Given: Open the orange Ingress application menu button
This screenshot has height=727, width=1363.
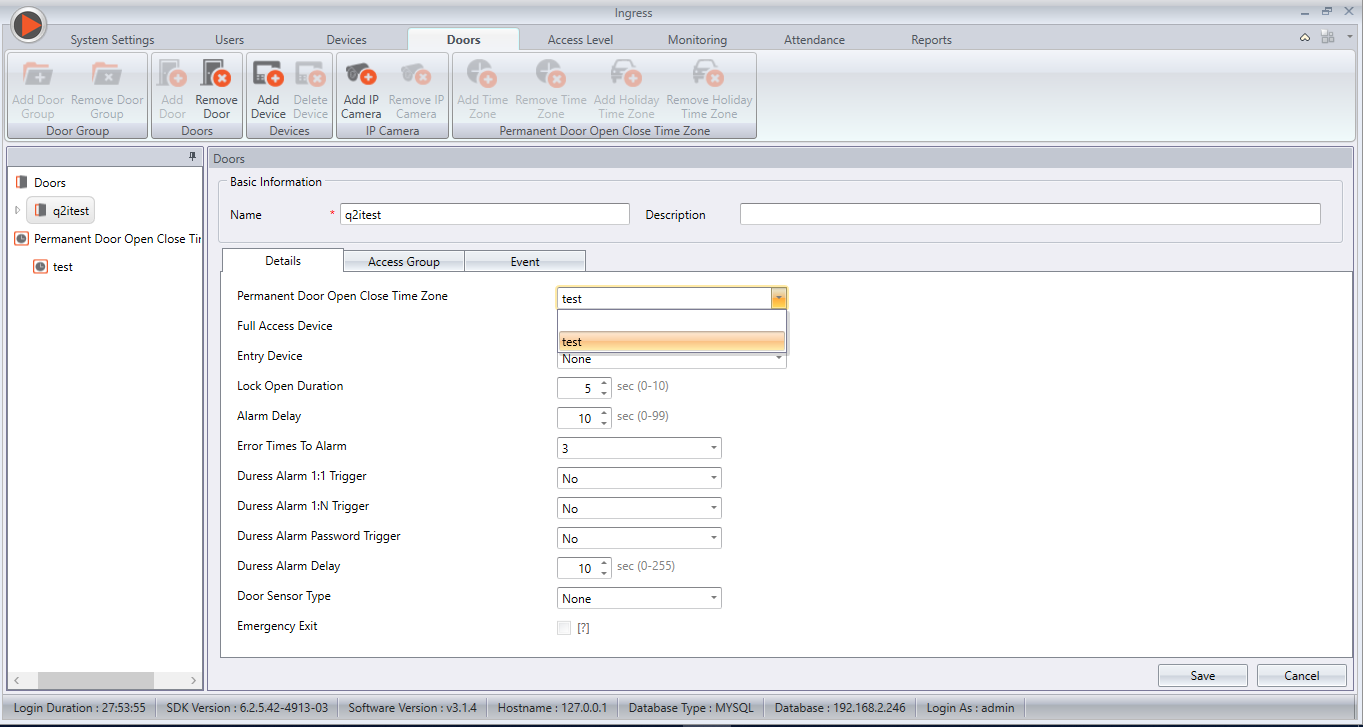Looking at the screenshot, I should pyautogui.click(x=29, y=24).
